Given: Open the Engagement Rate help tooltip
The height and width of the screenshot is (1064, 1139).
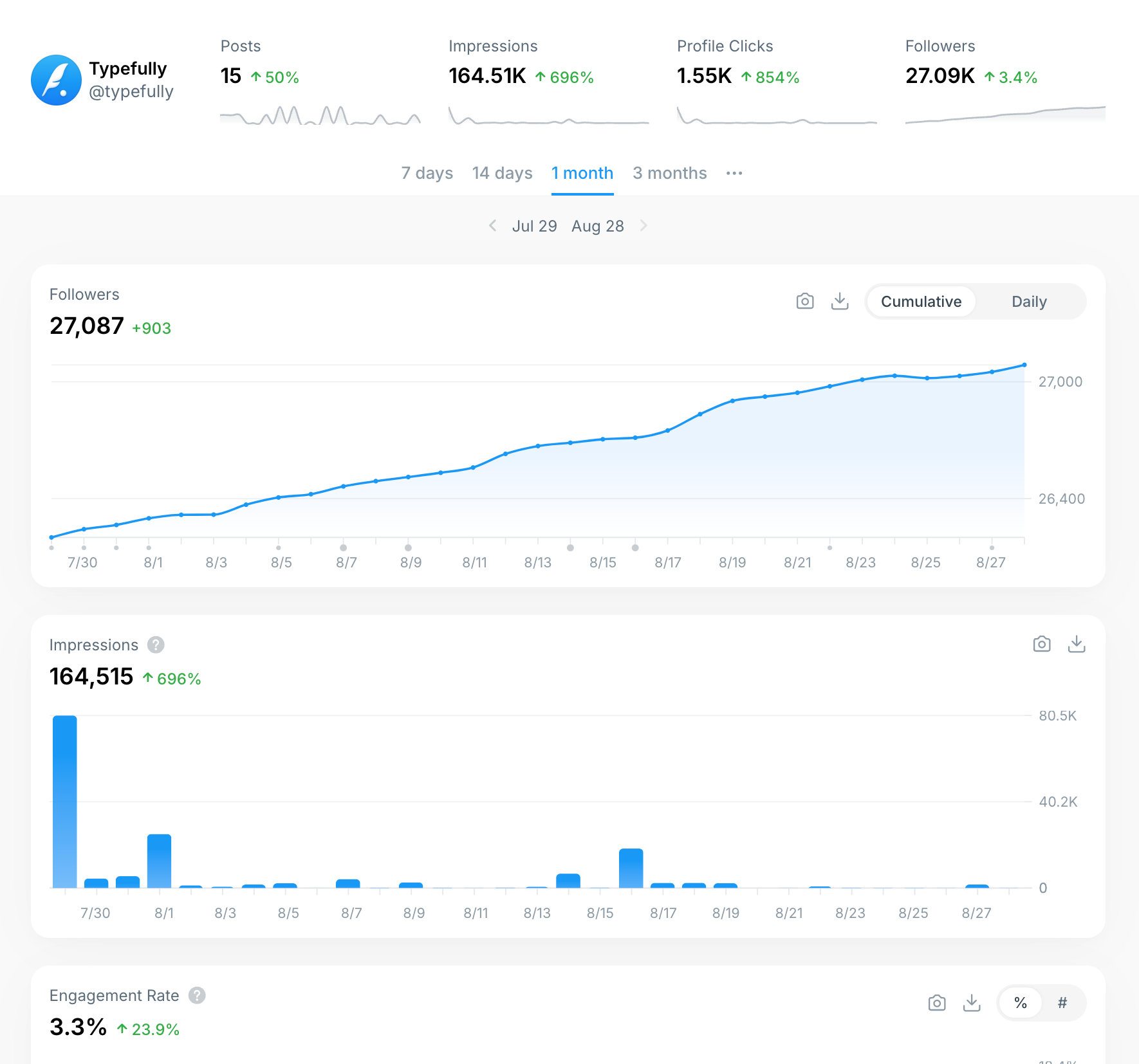Looking at the screenshot, I should pos(197,995).
